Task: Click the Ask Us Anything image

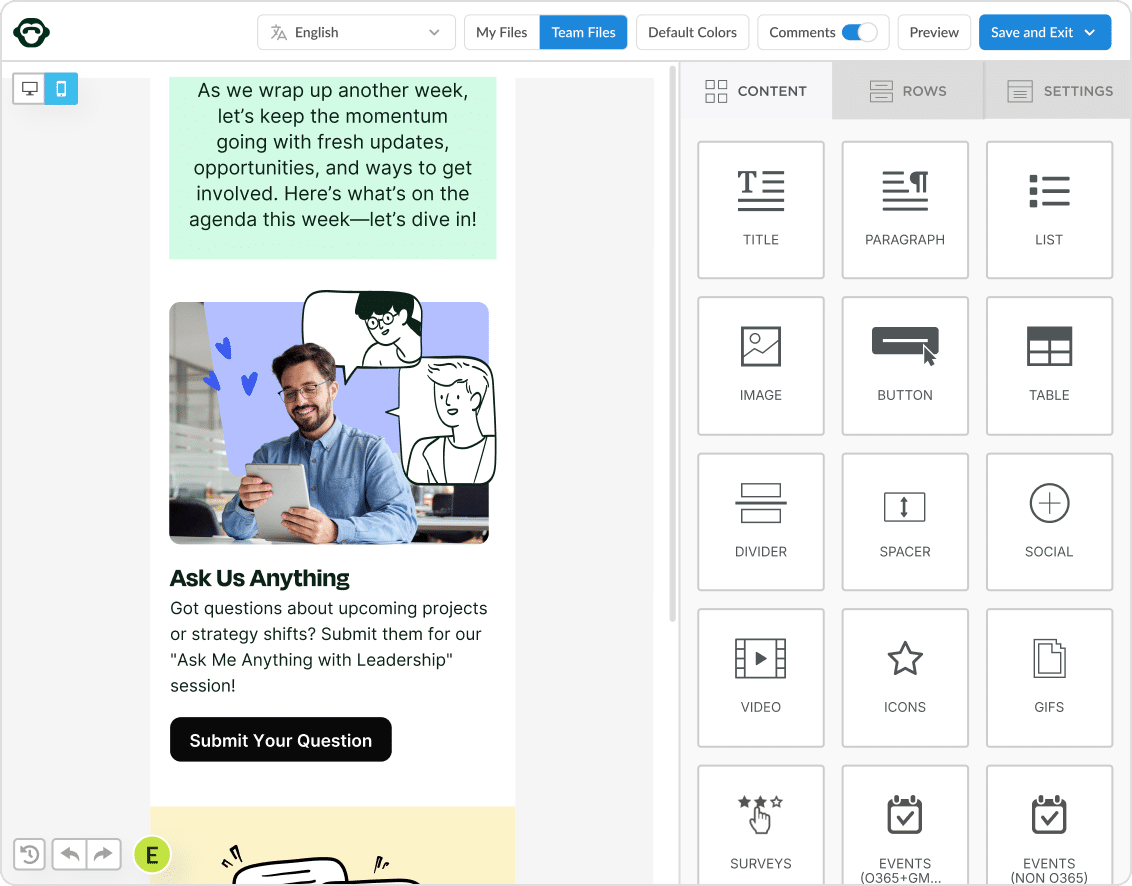Action: click(329, 420)
